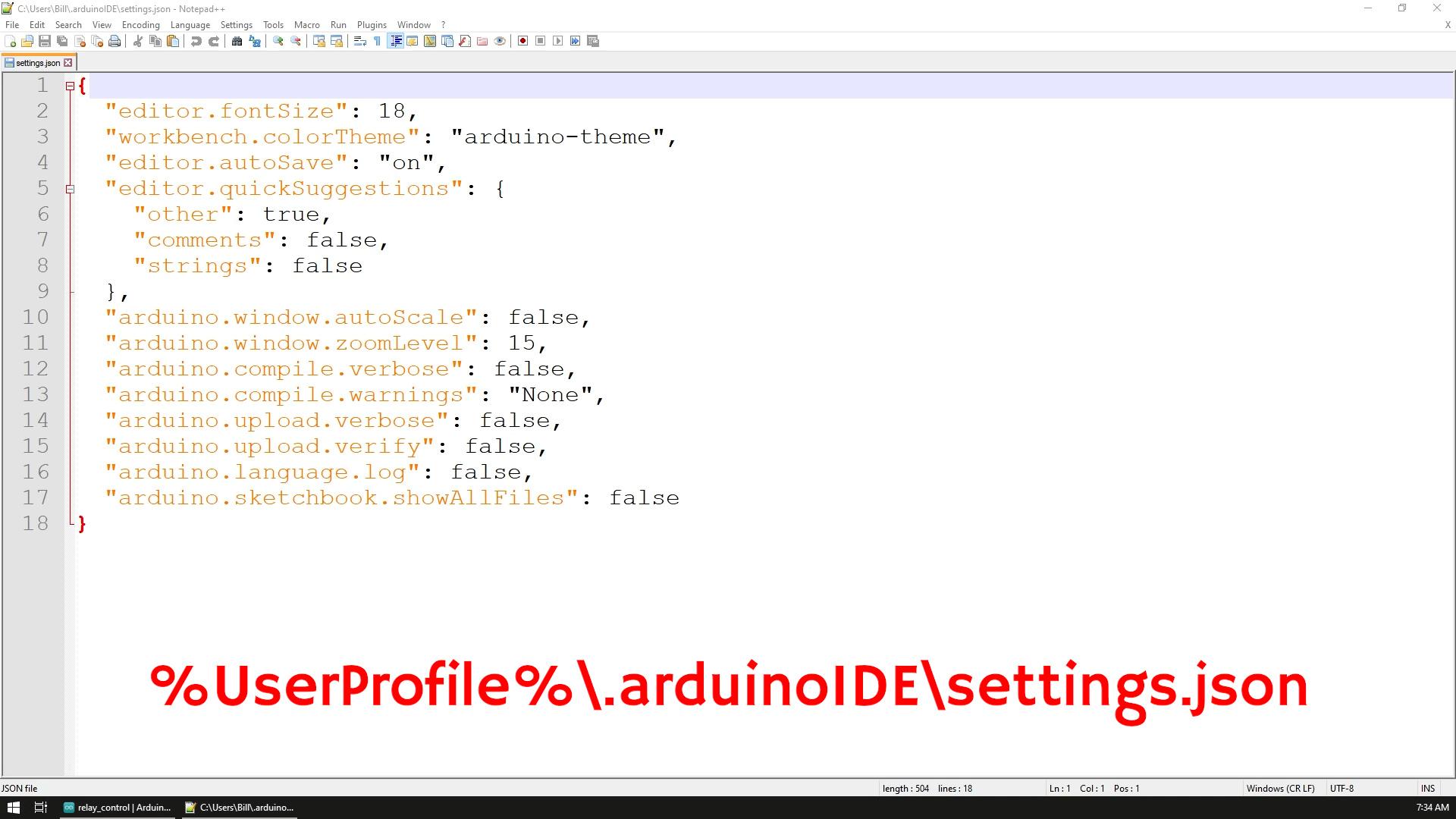Click the Copy icon in toolbar

pos(155,41)
